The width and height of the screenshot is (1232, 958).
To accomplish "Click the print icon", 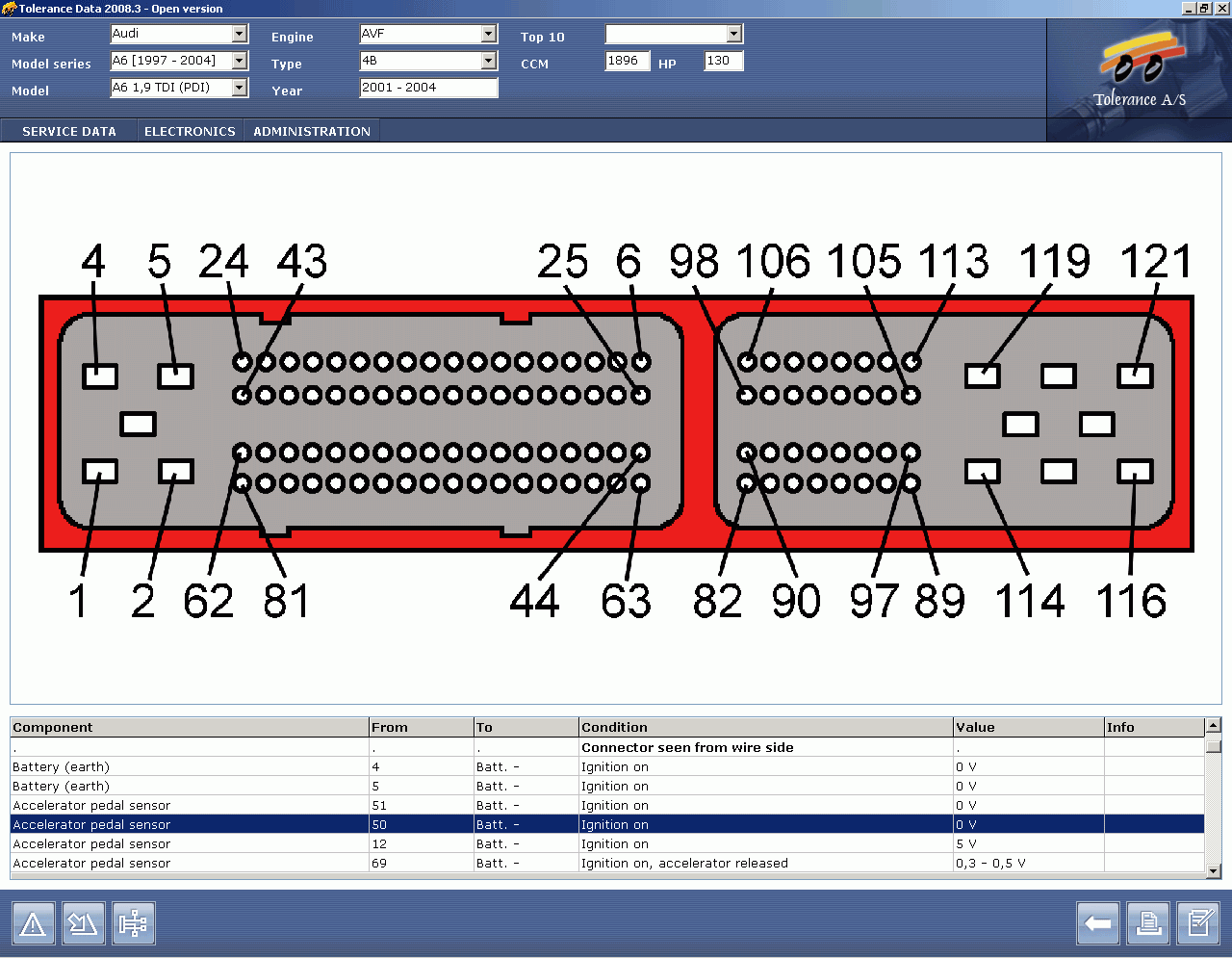I will (x=1147, y=924).
